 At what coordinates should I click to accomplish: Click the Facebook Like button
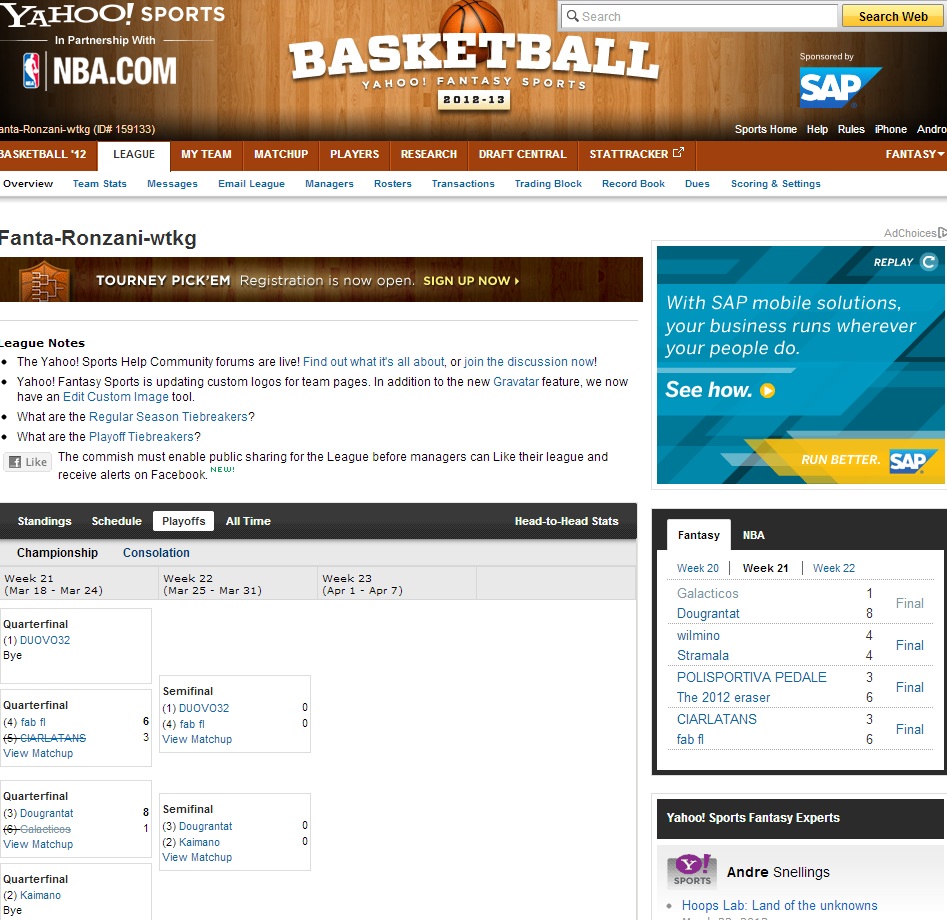[27, 462]
